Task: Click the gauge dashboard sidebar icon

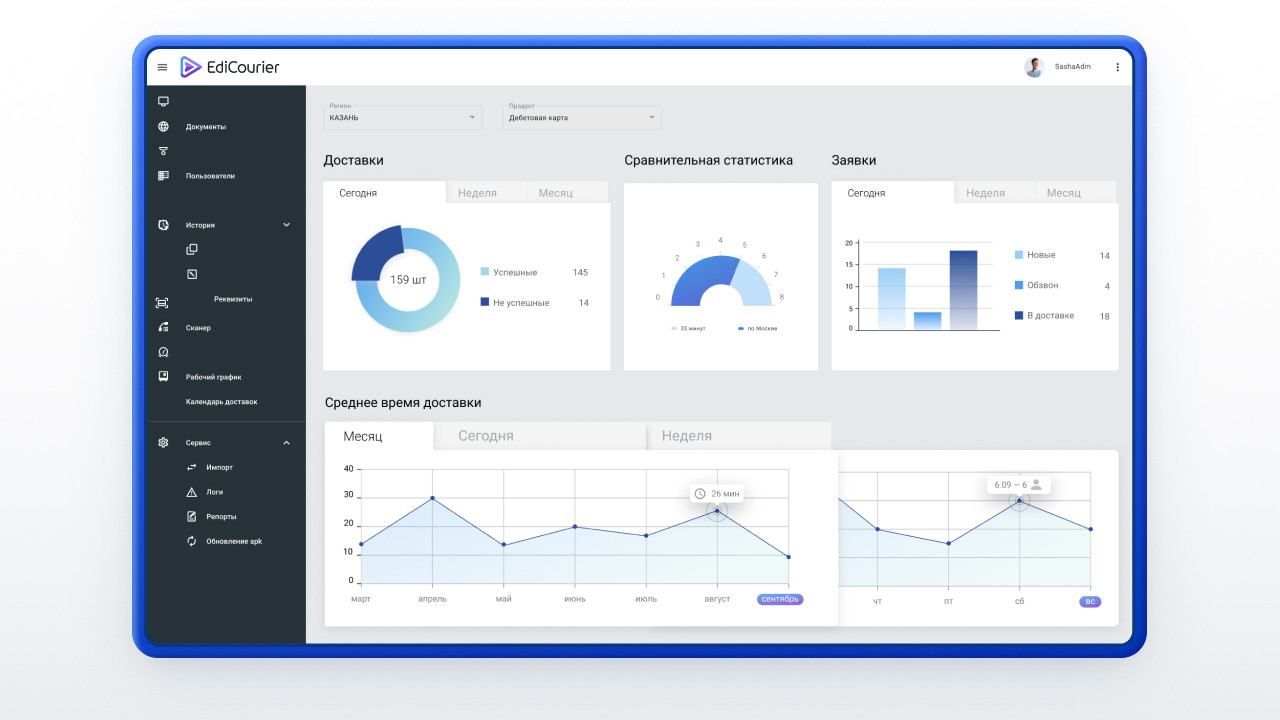Action: [x=163, y=352]
